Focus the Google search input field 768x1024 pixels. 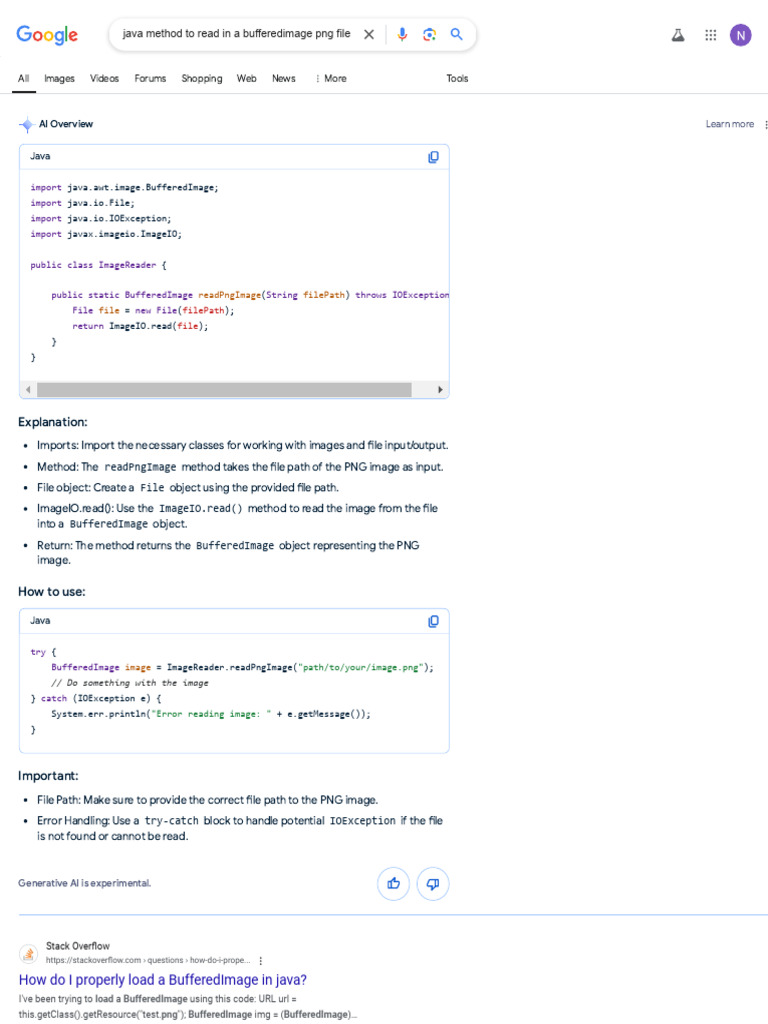(x=236, y=34)
